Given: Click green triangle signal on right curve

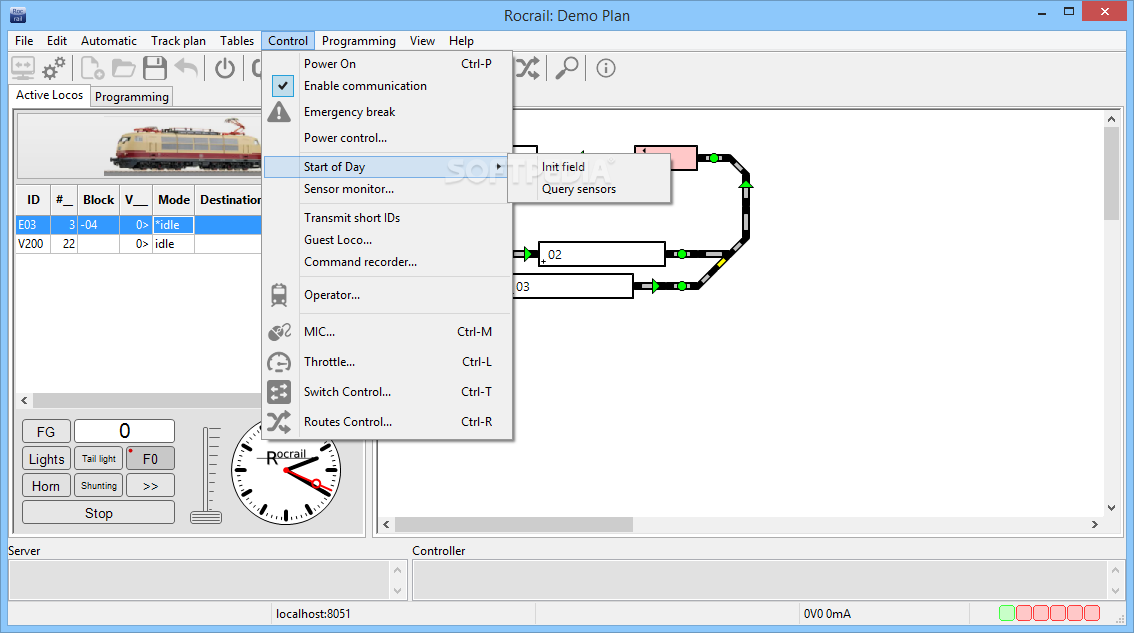Looking at the screenshot, I should pos(746,184).
